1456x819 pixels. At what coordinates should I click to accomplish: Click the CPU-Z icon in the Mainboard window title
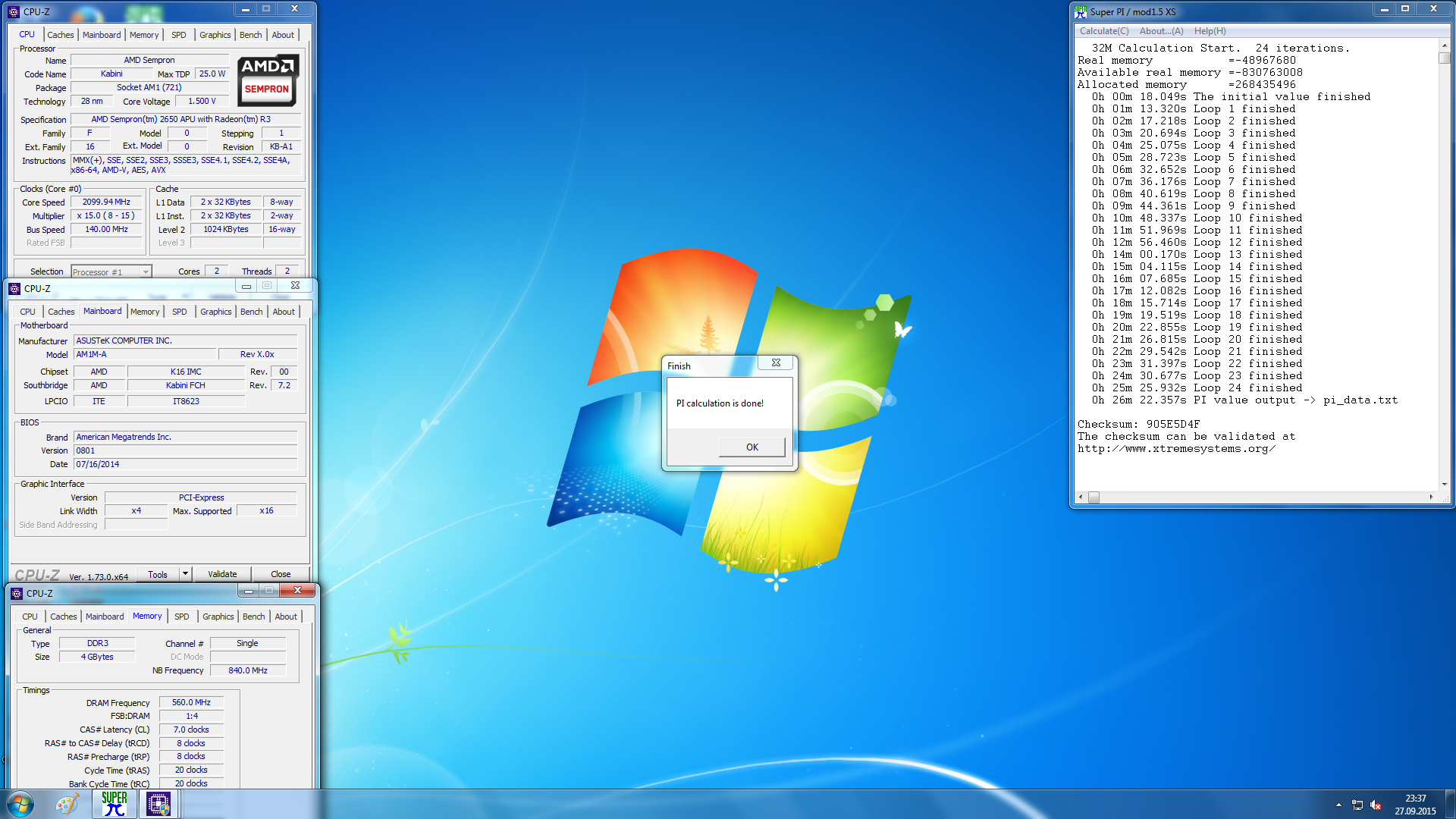(14, 288)
